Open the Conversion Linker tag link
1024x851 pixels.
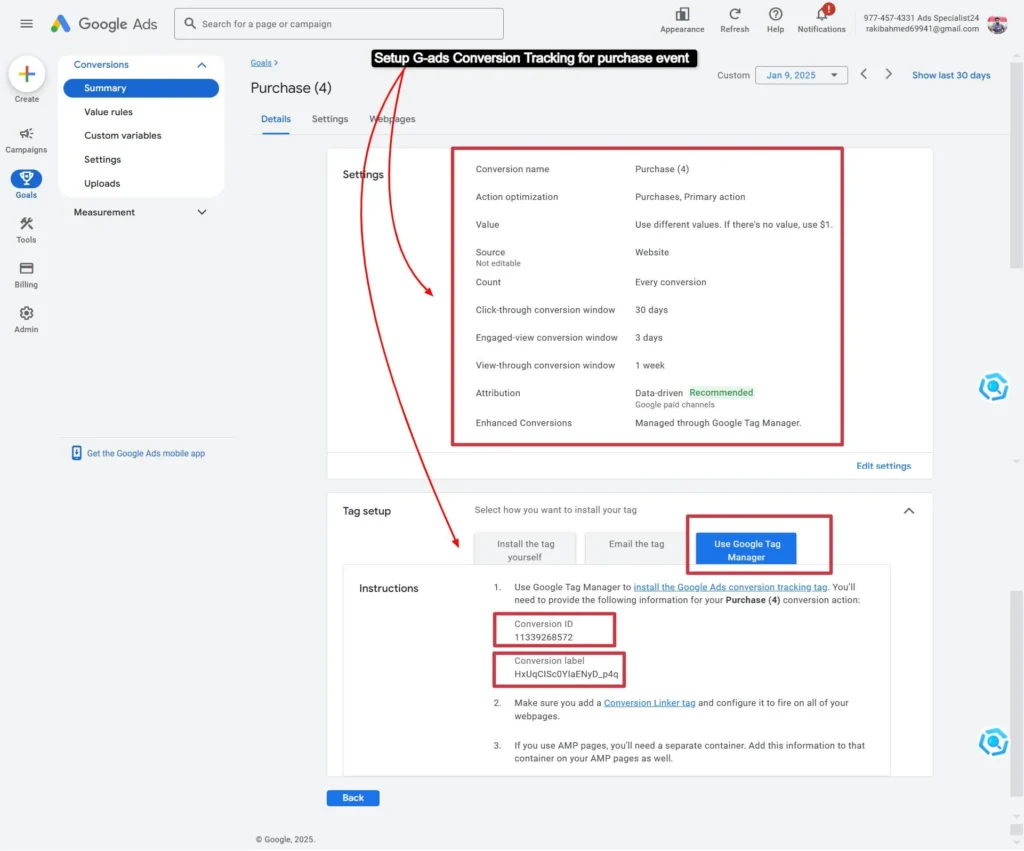pos(649,703)
